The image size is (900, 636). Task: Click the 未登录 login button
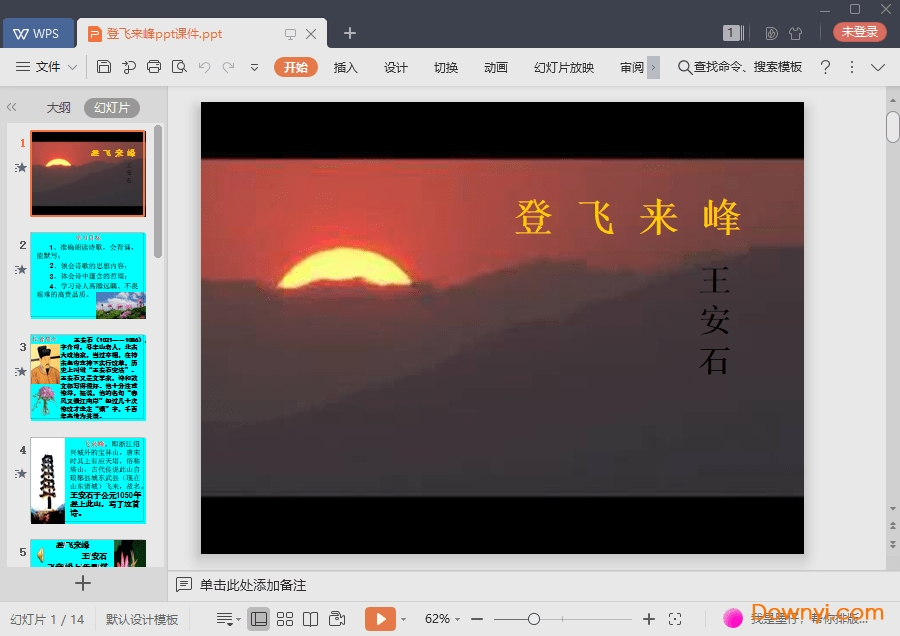coord(858,31)
